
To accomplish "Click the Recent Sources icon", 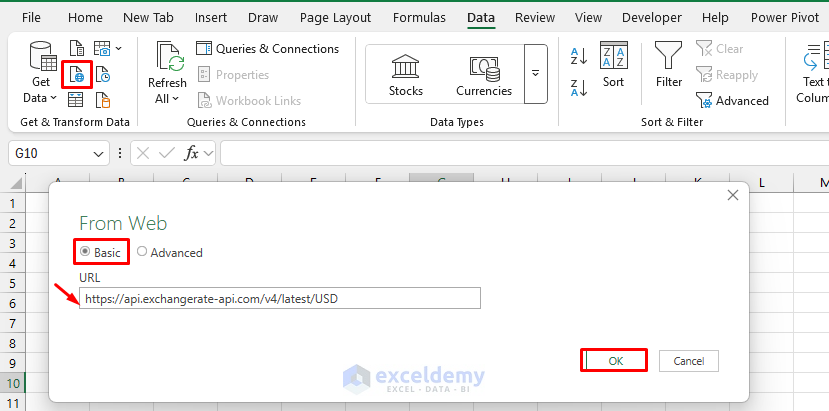I will click(103, 75).
